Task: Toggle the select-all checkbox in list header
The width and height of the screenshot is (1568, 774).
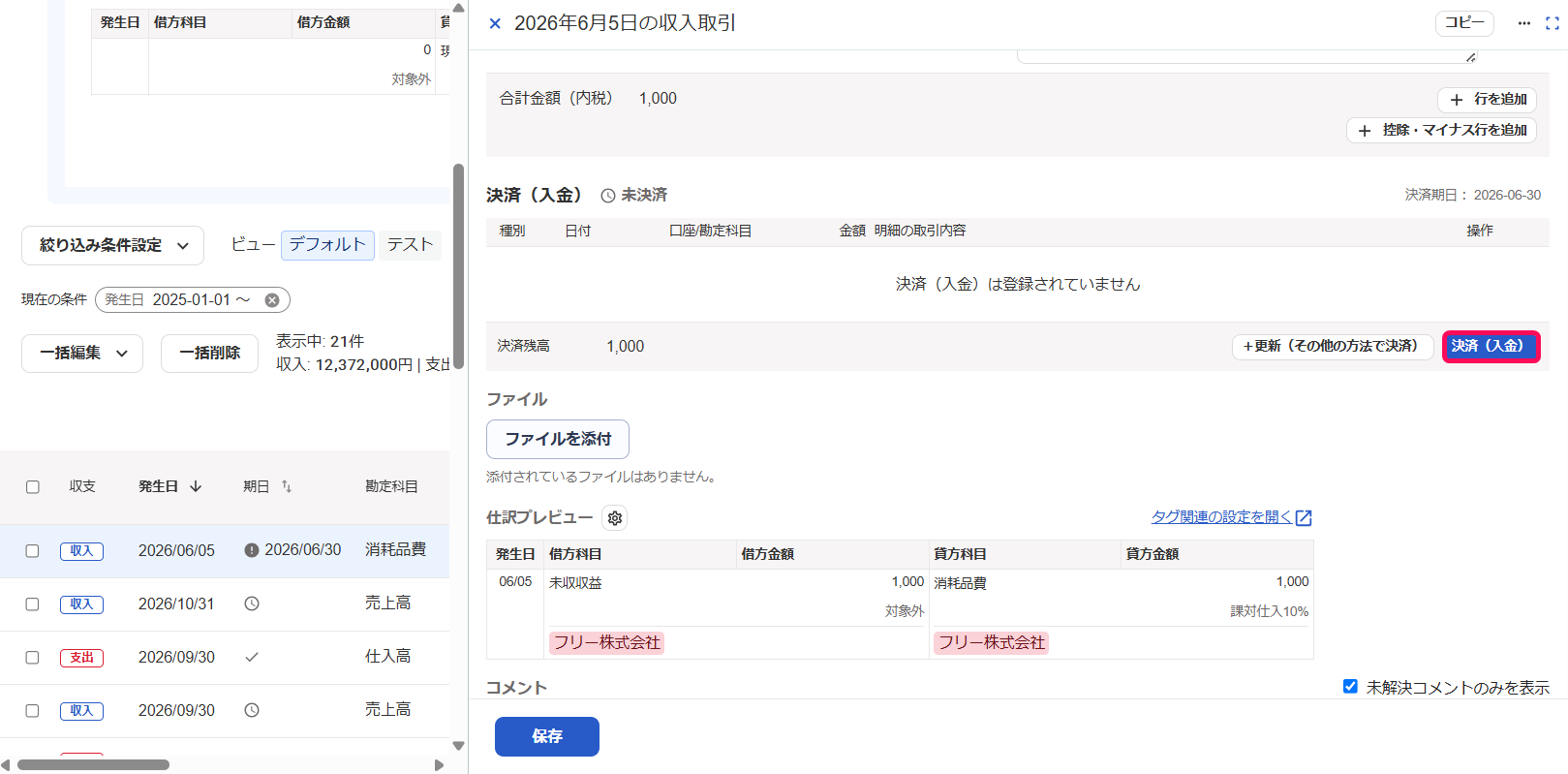Action: pos(33,487)
